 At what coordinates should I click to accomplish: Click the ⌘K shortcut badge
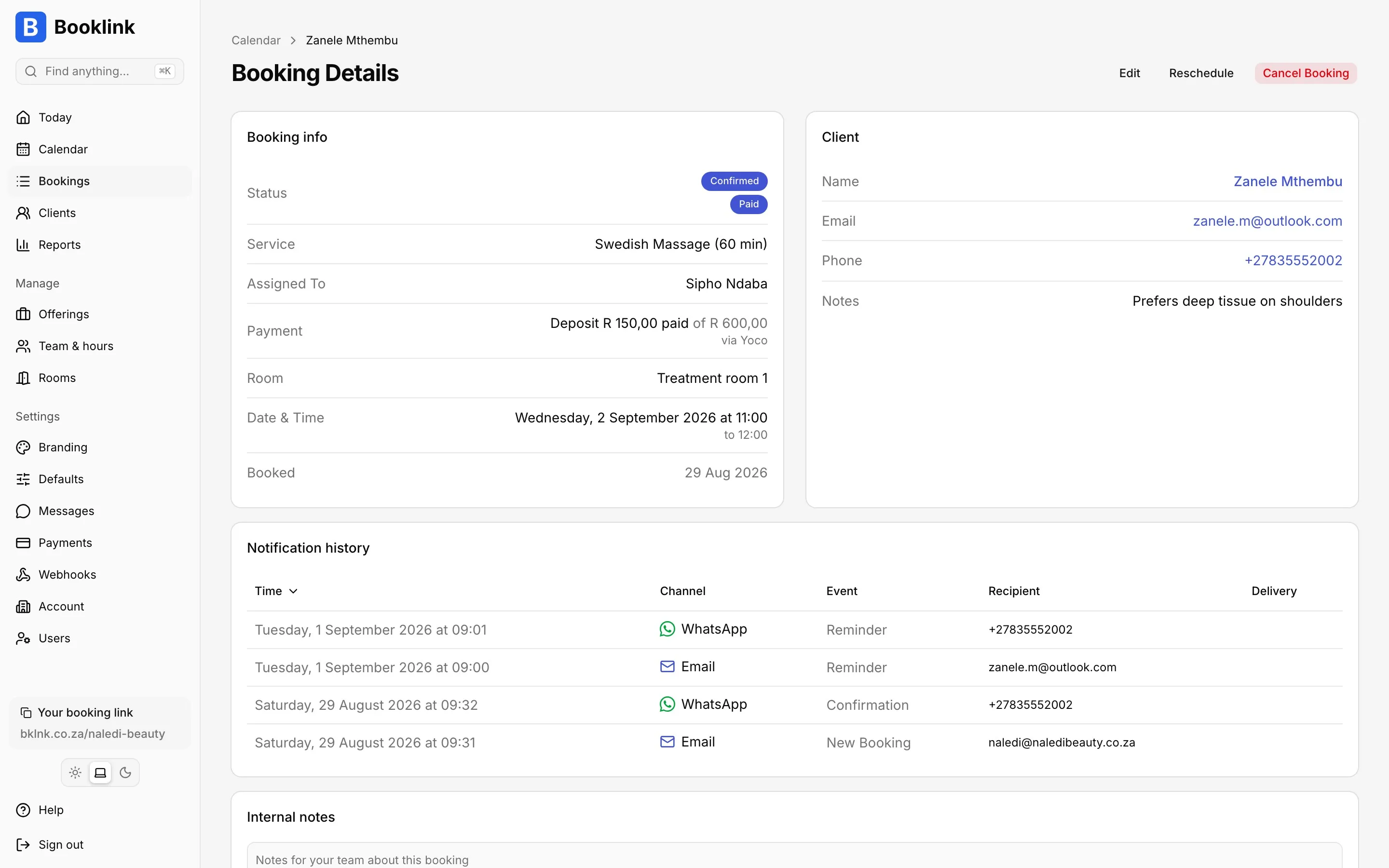tap(165, 71)
